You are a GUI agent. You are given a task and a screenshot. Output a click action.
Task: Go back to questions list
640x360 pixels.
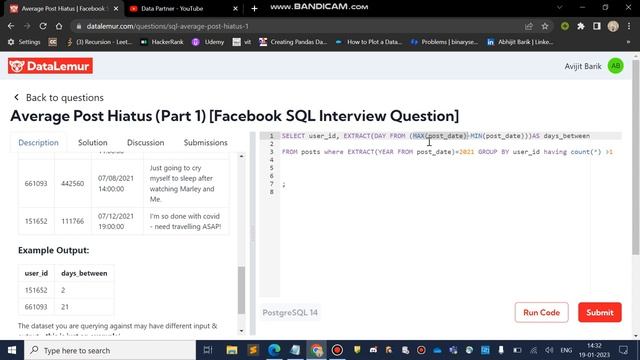[59, 98]
